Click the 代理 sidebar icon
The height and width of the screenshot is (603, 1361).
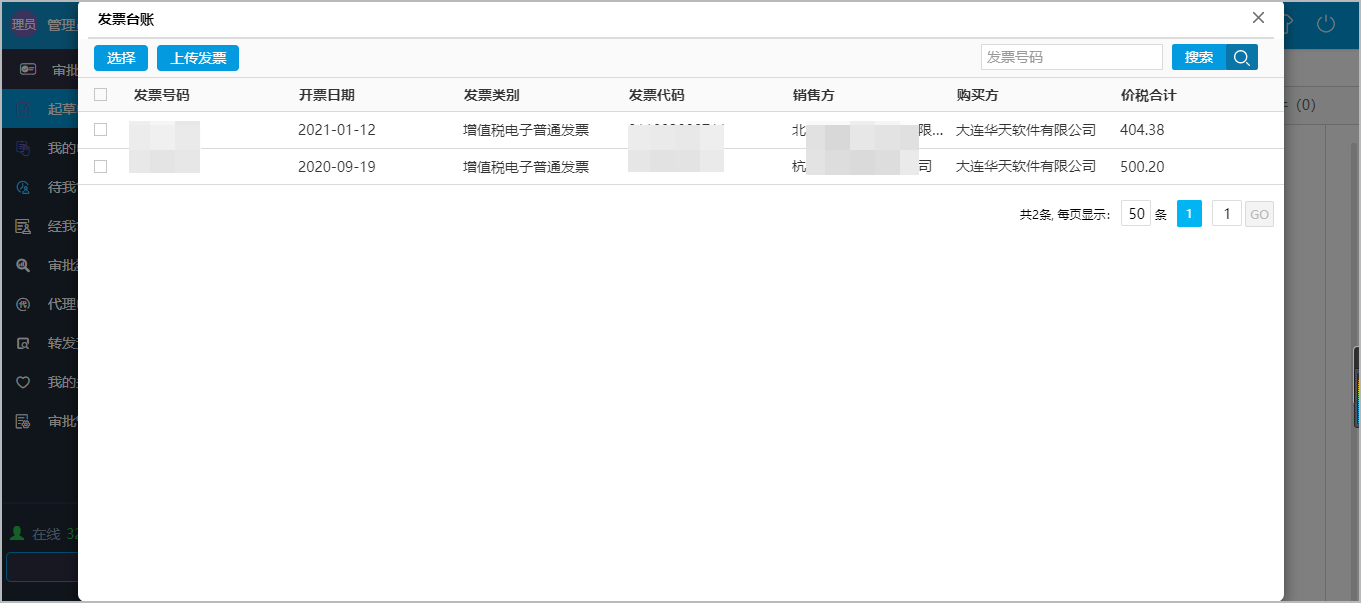click(x=23, y=304)
